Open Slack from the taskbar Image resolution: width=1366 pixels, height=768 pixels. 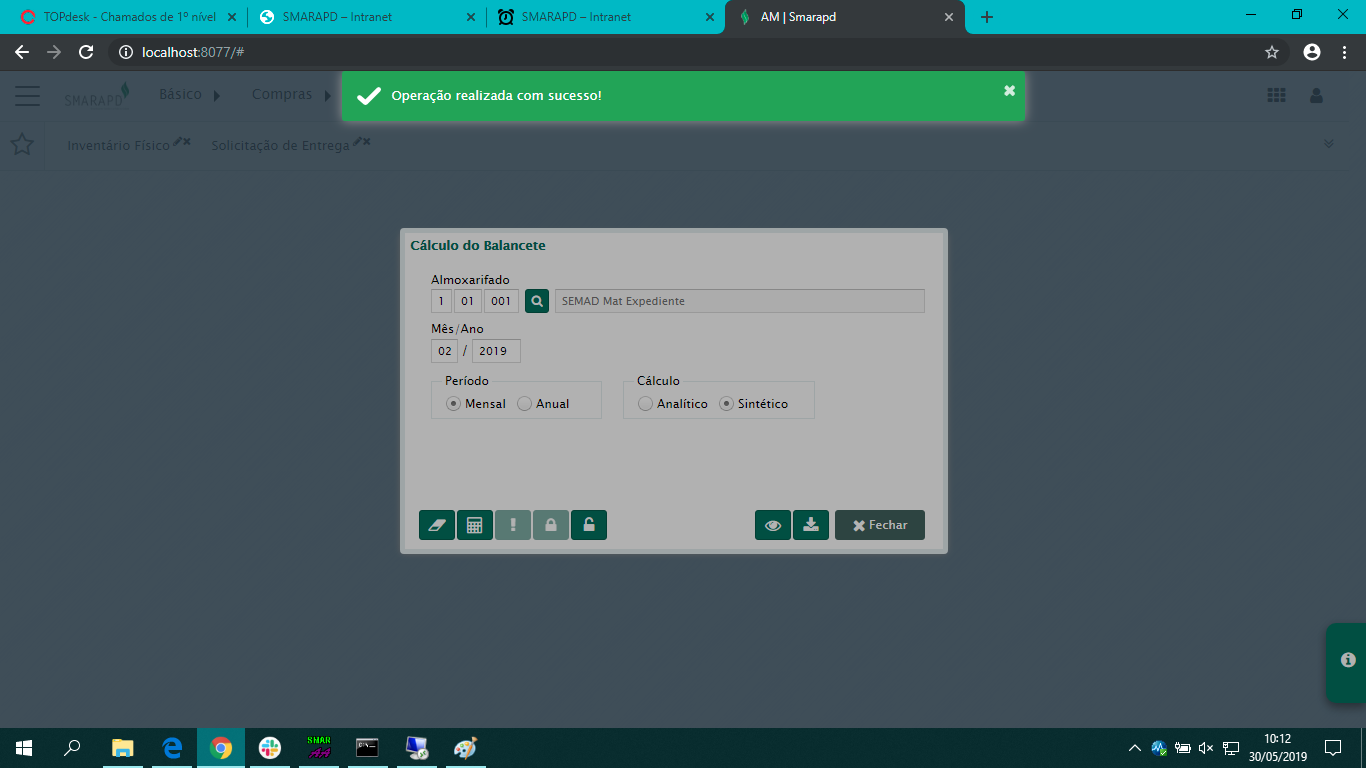click(270, 748)
